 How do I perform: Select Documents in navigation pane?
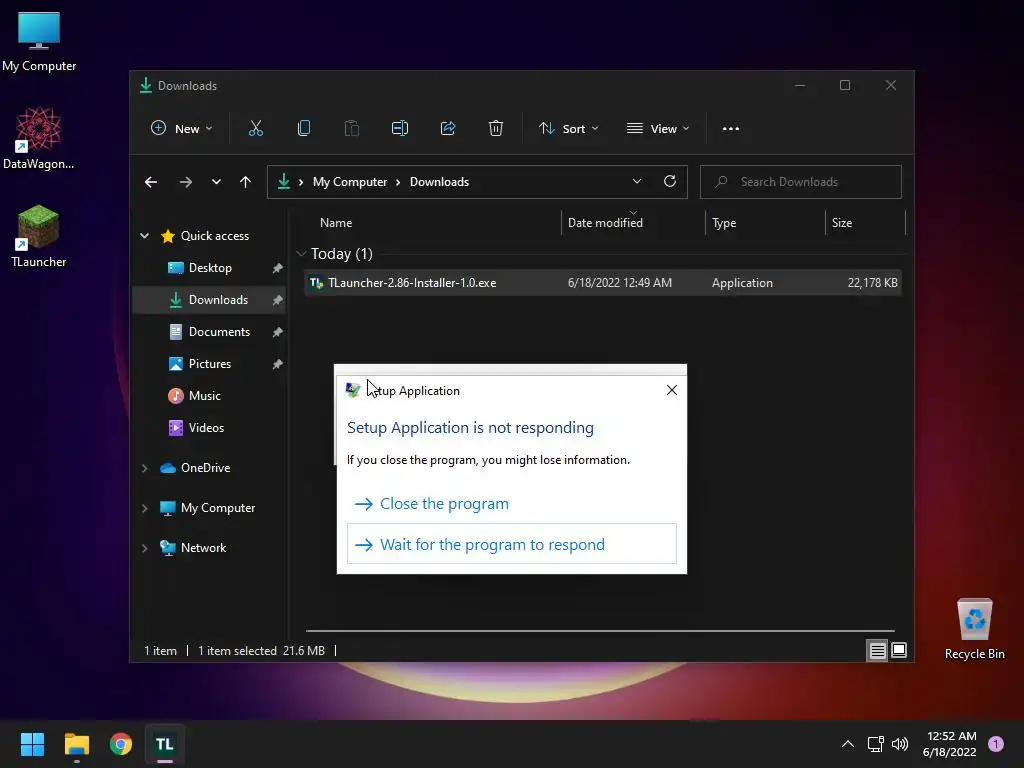(x=209, y=332)
